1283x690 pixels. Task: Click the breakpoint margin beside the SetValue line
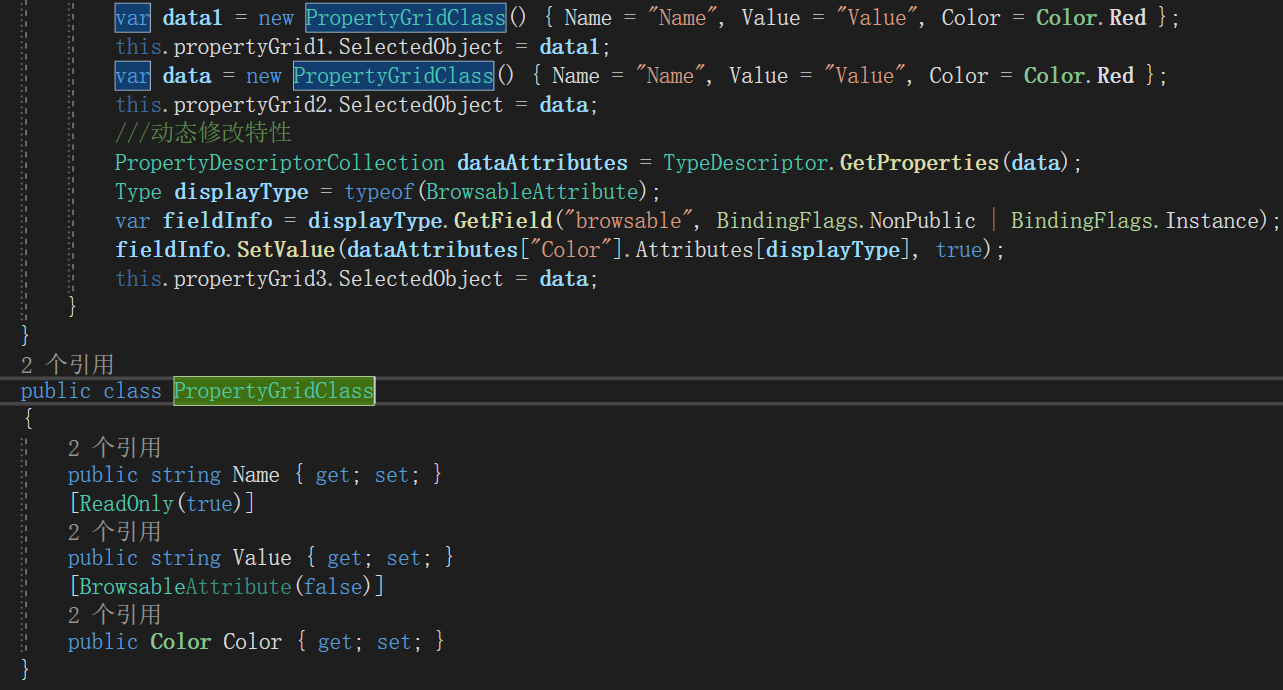click(12, 249)
